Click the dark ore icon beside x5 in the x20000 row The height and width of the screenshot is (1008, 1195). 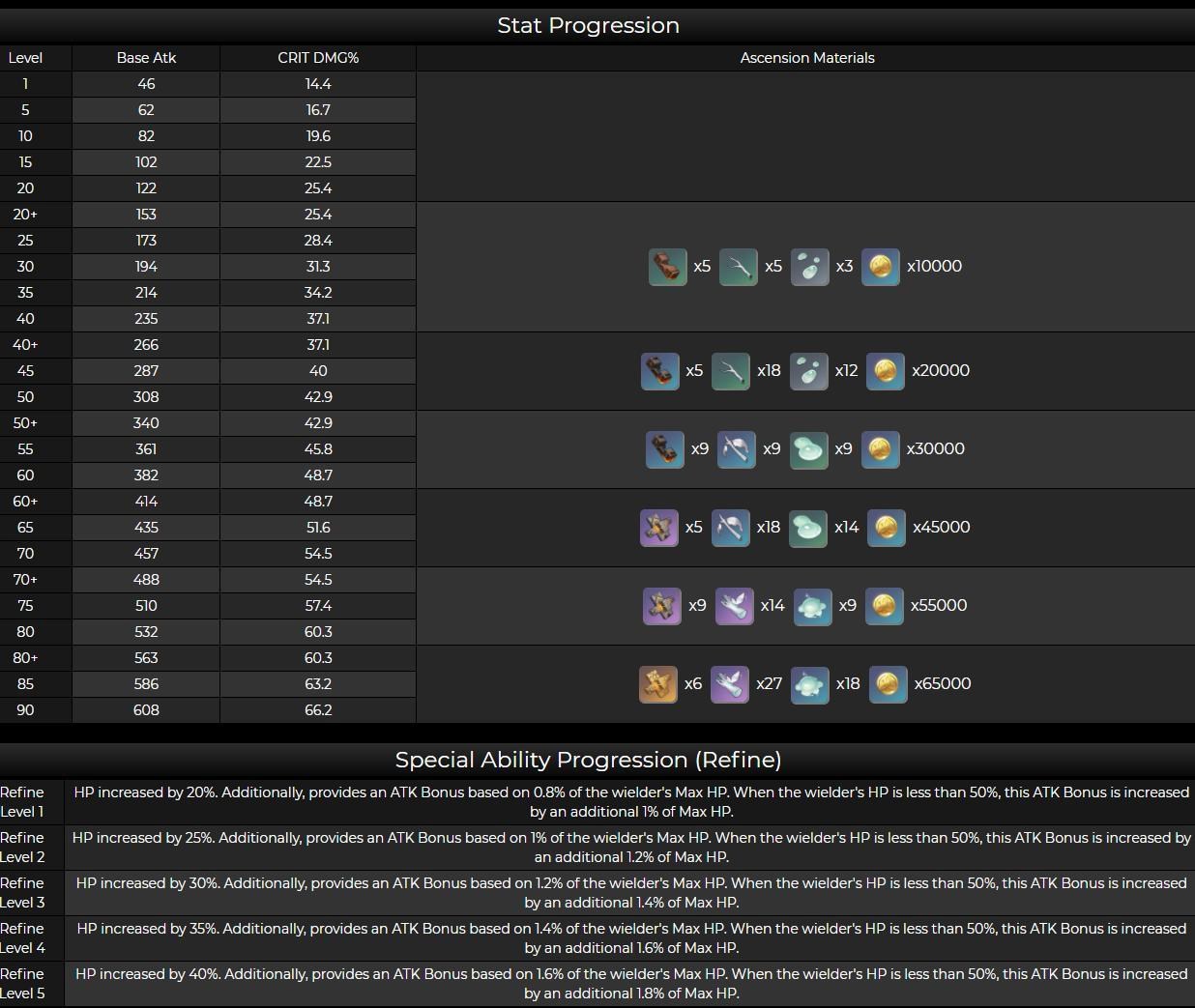coord(660,371)
